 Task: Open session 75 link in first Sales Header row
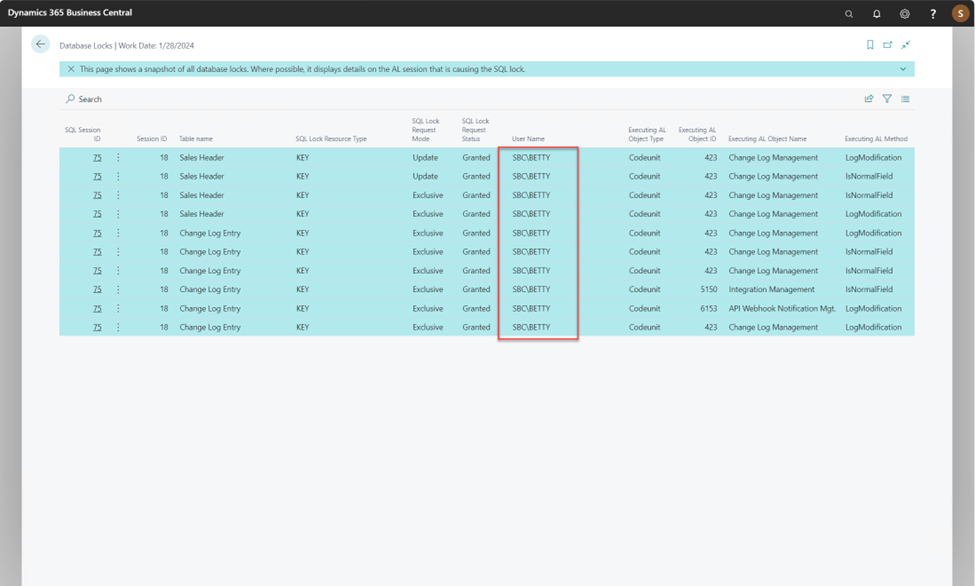97,158
